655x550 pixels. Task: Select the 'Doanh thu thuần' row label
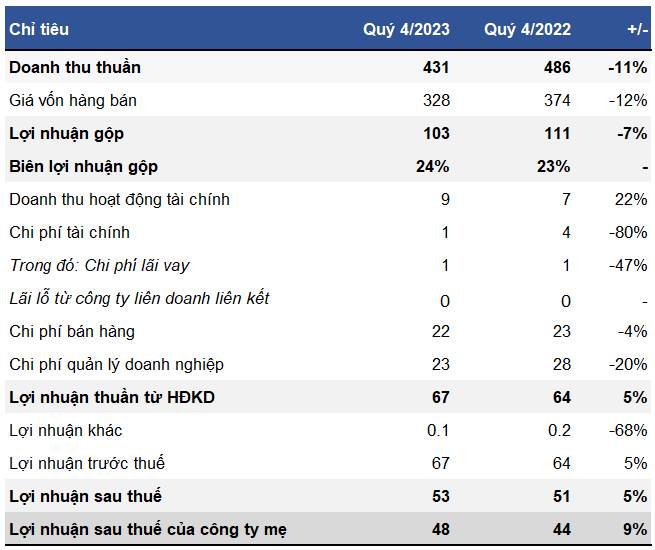click(x=75, y=67)
